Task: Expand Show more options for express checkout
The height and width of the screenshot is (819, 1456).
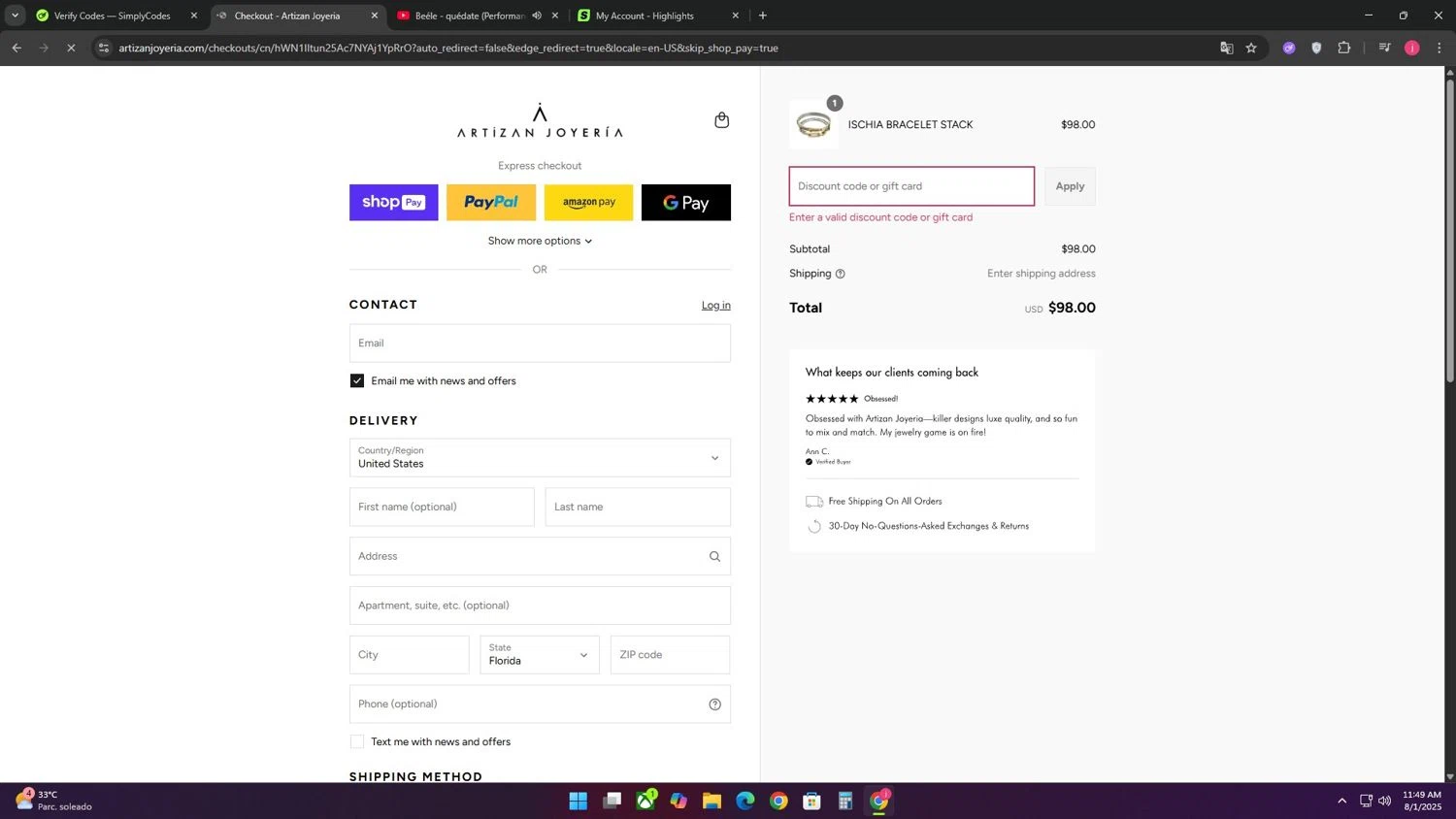Action: pos(540,242)
